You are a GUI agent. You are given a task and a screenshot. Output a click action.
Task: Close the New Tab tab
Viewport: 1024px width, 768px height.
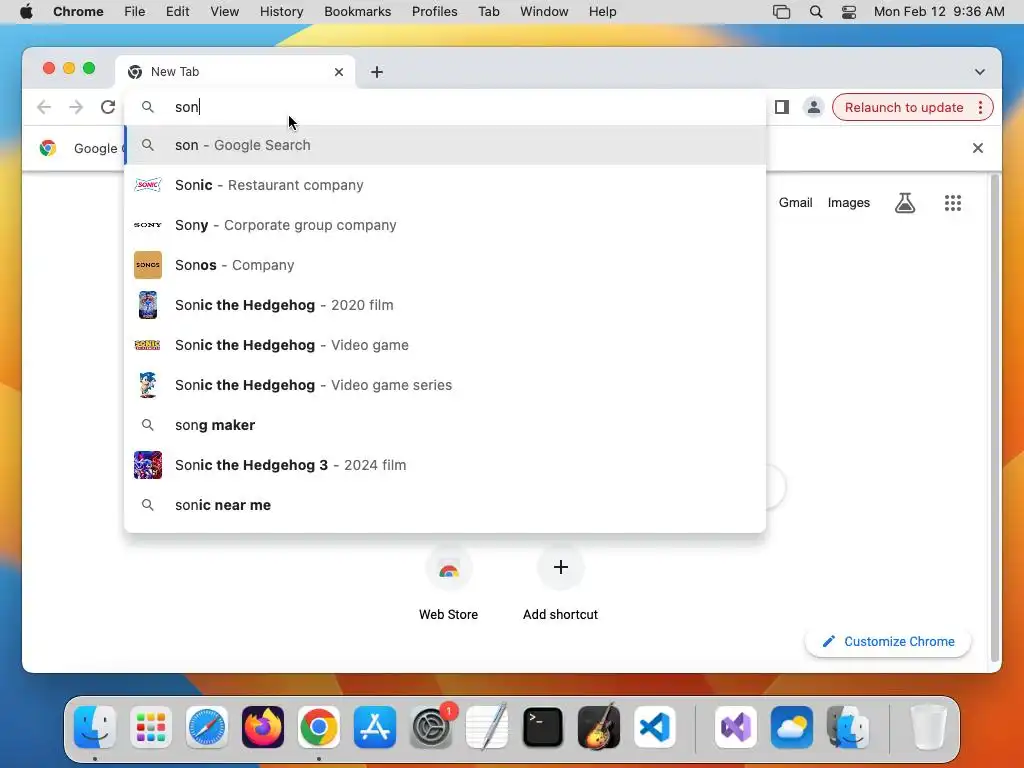coord(339,72)
